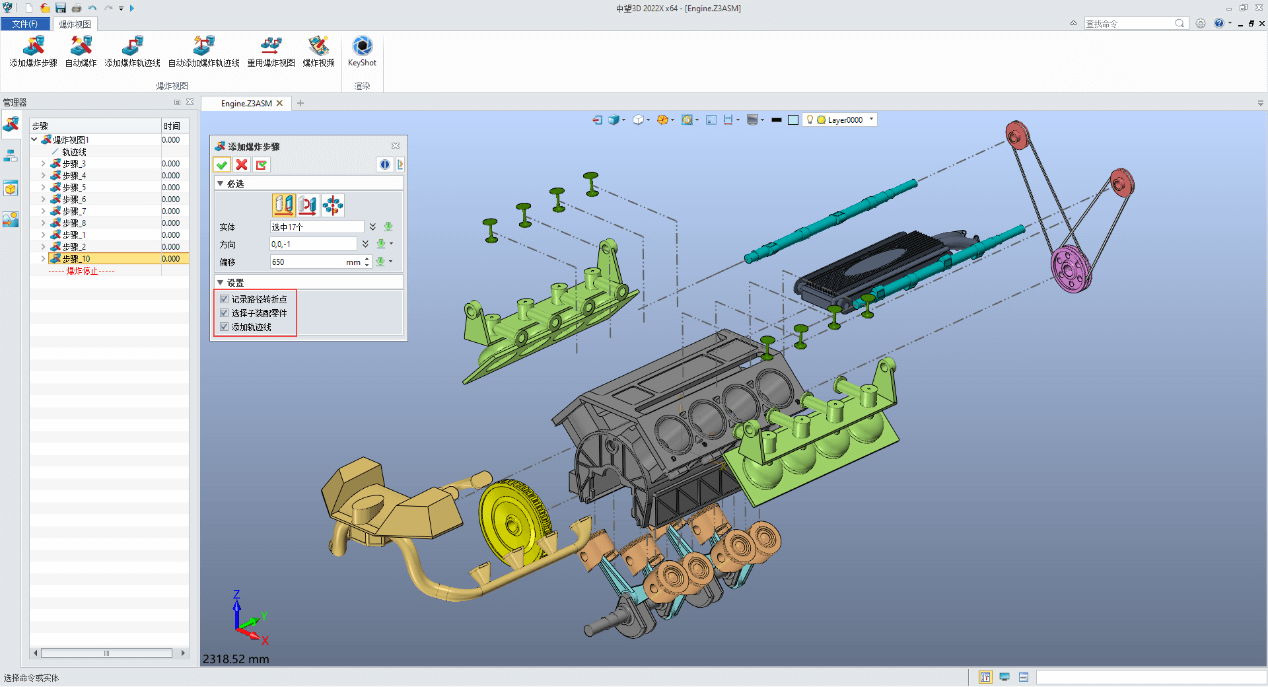Switch to the Engine.Z3ASM document tab
The width and height of the screenshot is (1268, 687).
246,103
